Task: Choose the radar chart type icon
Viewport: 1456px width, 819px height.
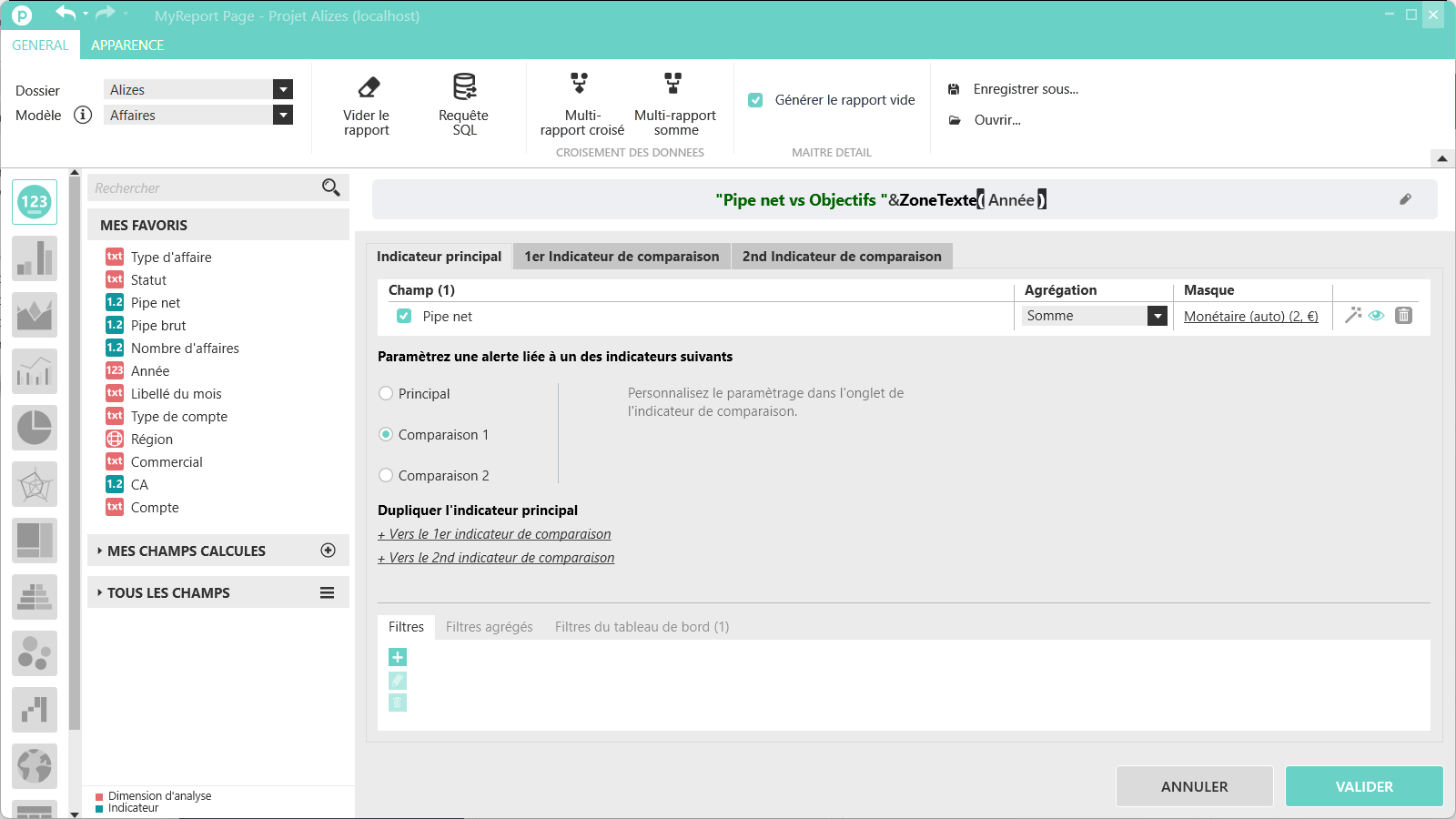Action: click(x=35, y=484)
